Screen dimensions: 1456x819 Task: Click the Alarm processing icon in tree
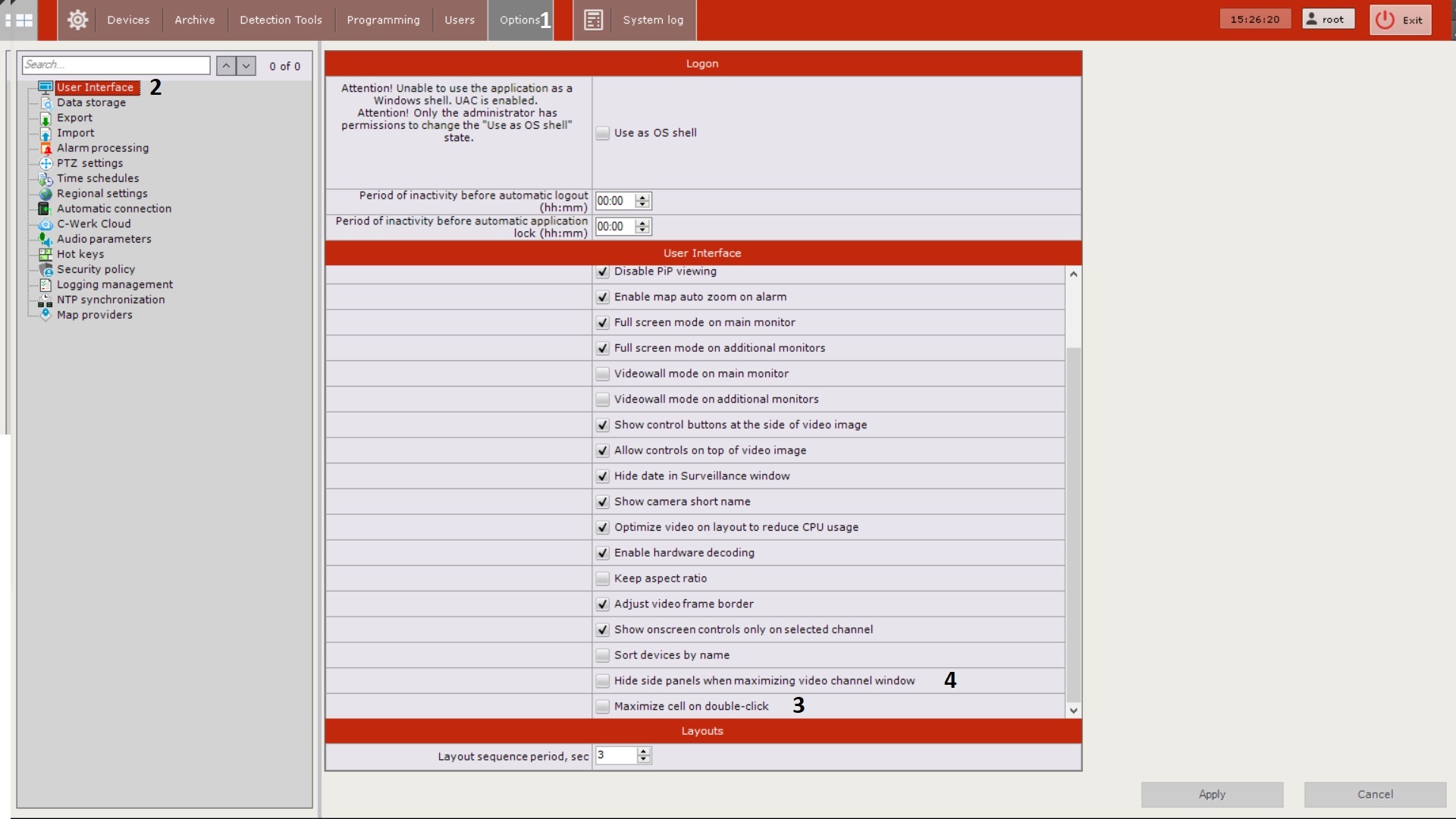point(45,149)
